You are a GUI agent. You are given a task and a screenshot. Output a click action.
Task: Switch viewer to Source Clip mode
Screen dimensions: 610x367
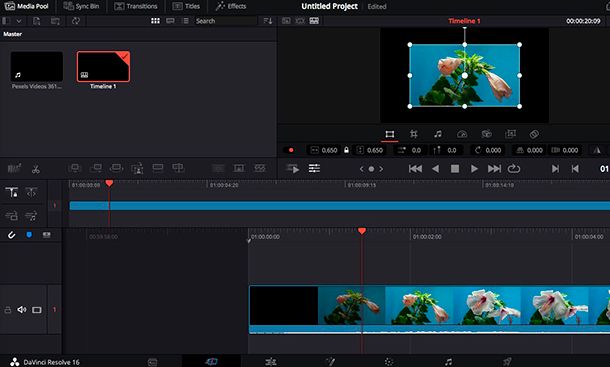click(286, 21)
